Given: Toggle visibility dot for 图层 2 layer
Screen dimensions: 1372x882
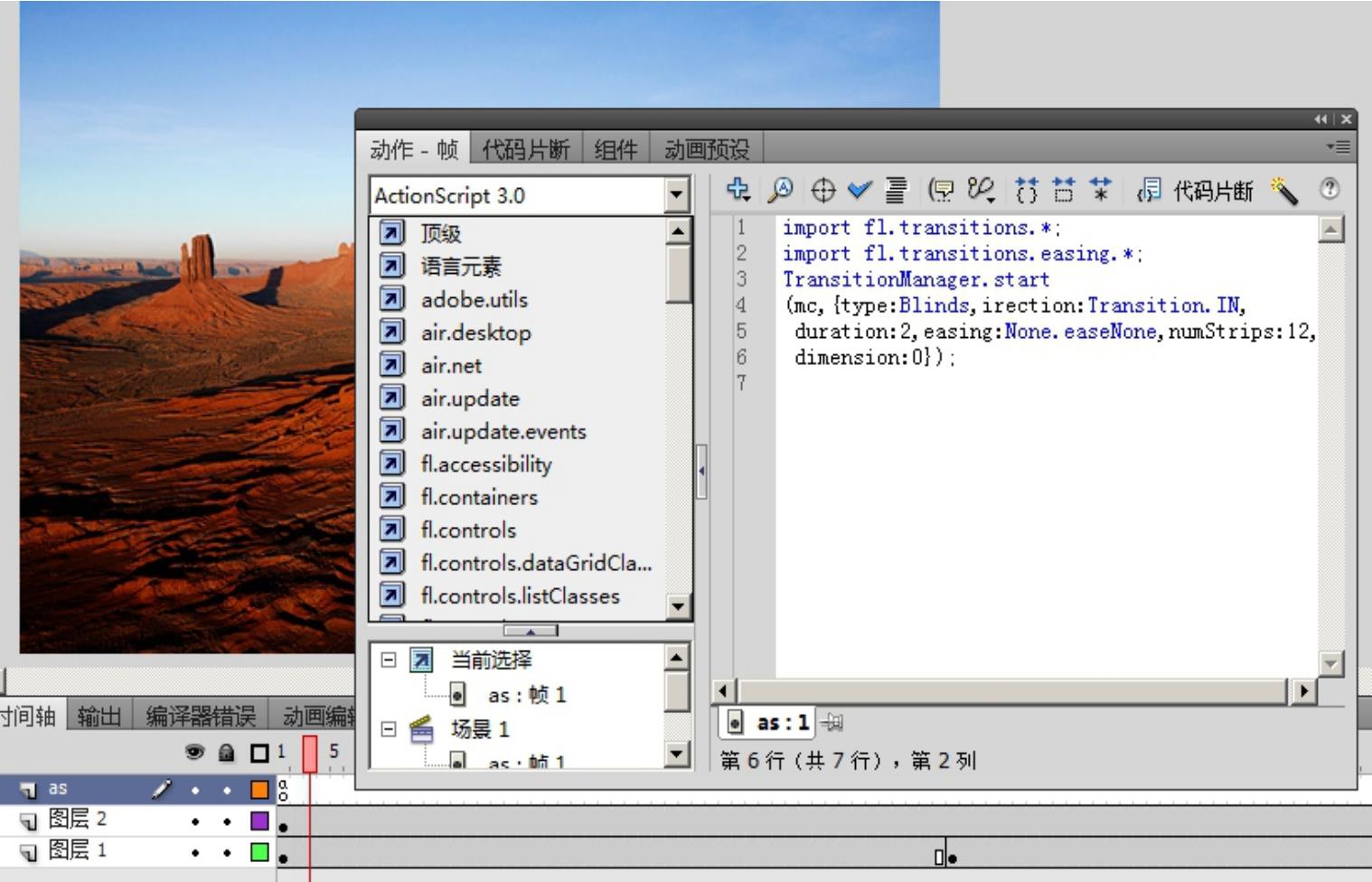Looking at the screenshot, I should point(195,821).
